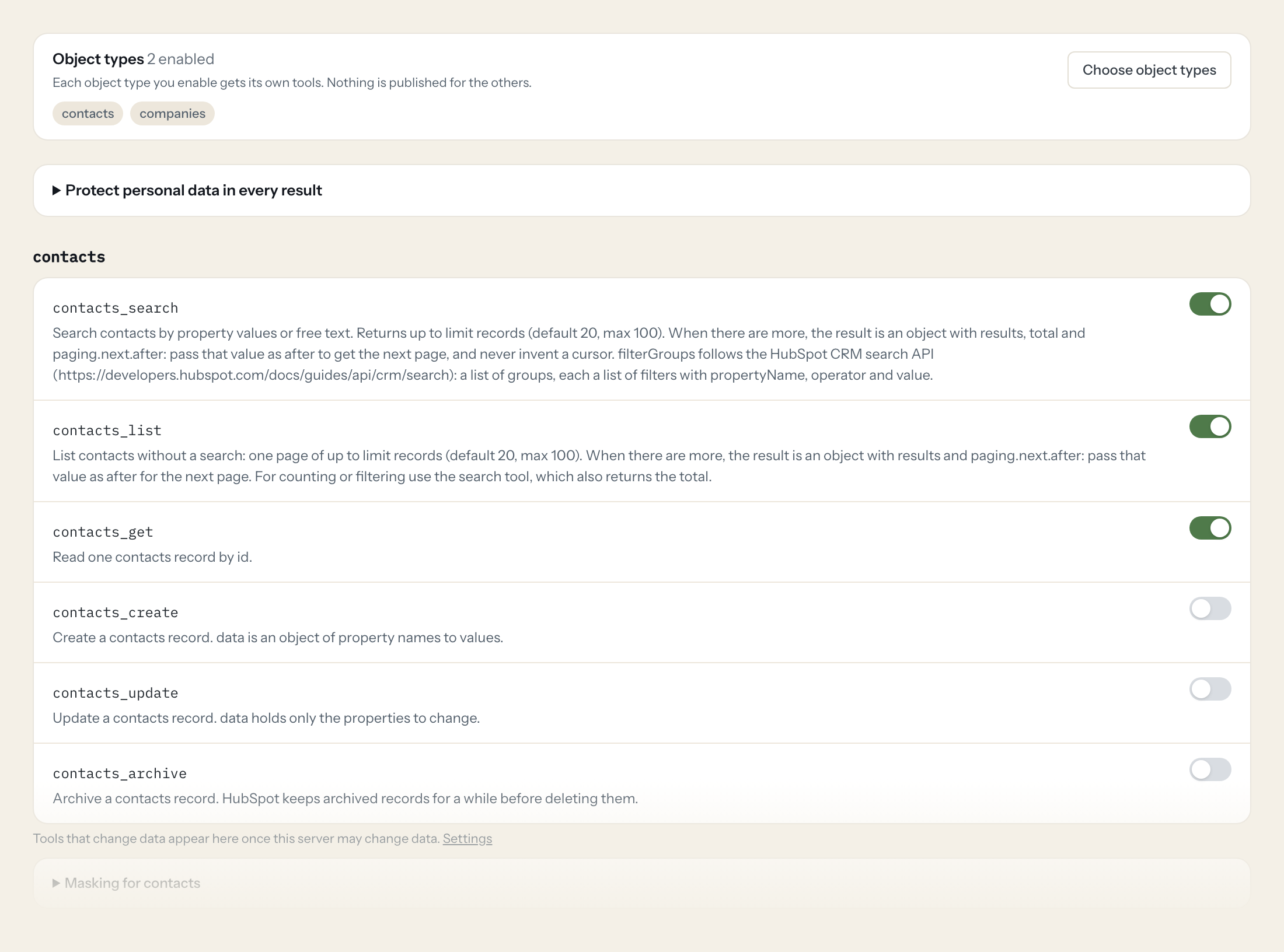Disable the contacts_search tool toggle

(x=1210, y=304)
